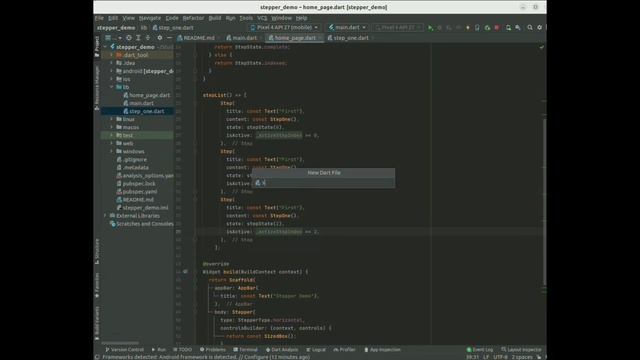Open the VCS menu
640x360 pixels.
[262, 18]
